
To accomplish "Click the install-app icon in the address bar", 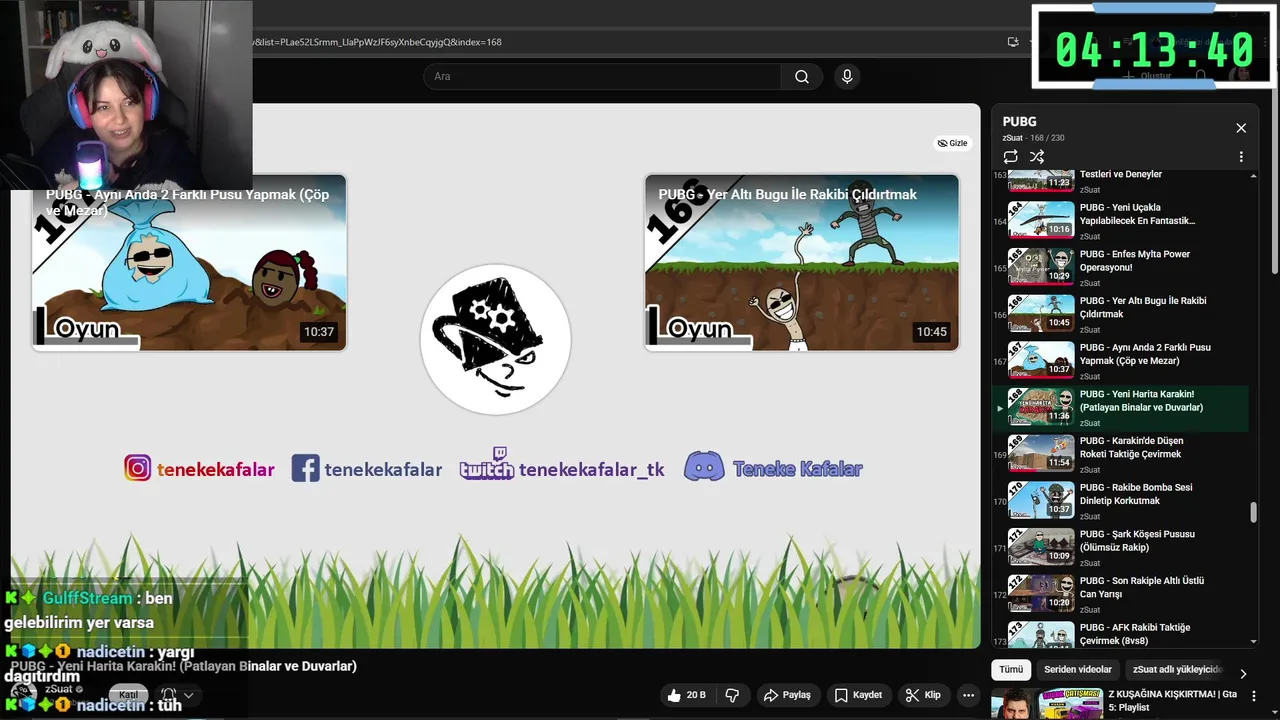I will click(1013, 42).
